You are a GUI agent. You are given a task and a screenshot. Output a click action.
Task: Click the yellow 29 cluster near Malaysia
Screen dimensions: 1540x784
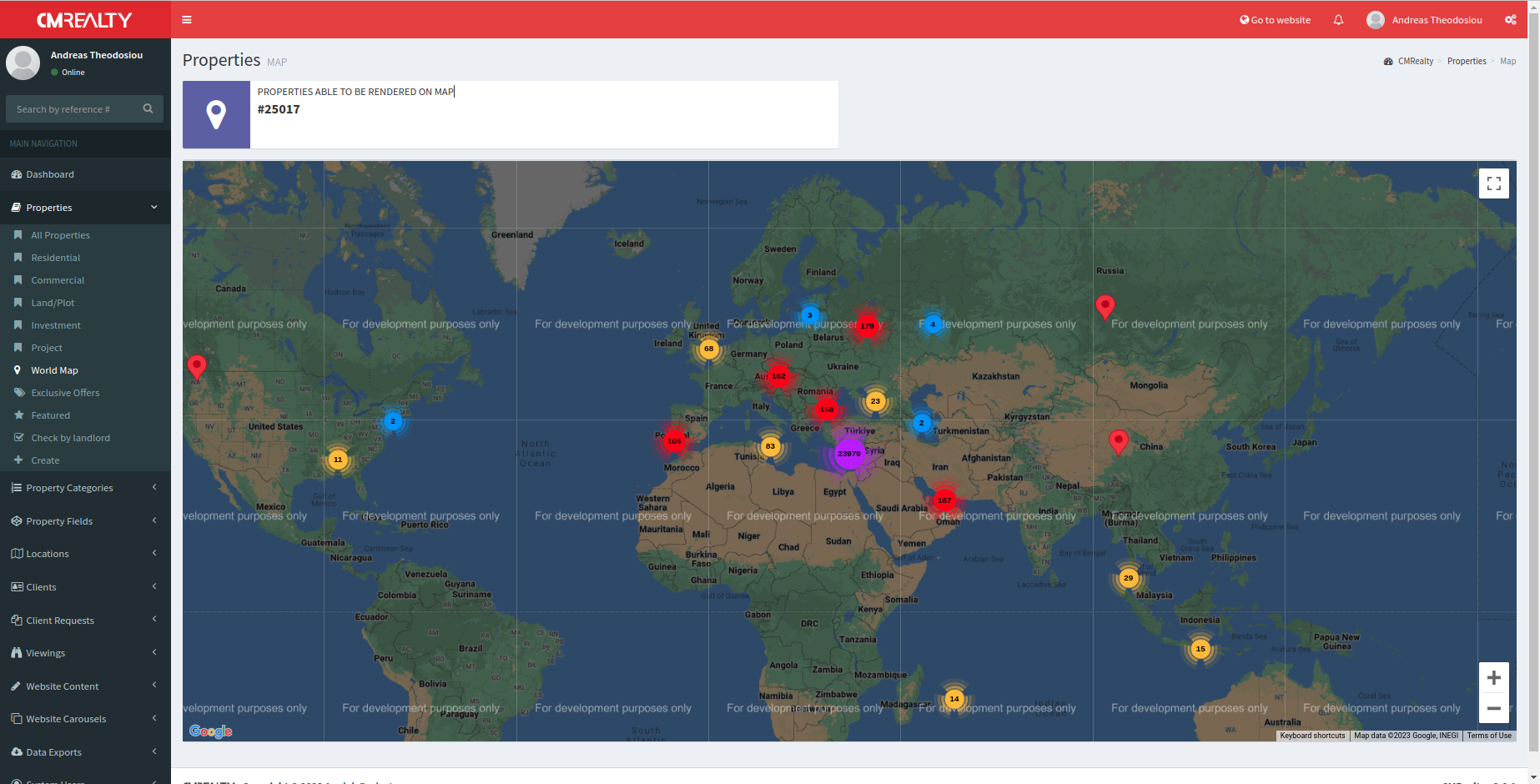tap(1128, 578)
